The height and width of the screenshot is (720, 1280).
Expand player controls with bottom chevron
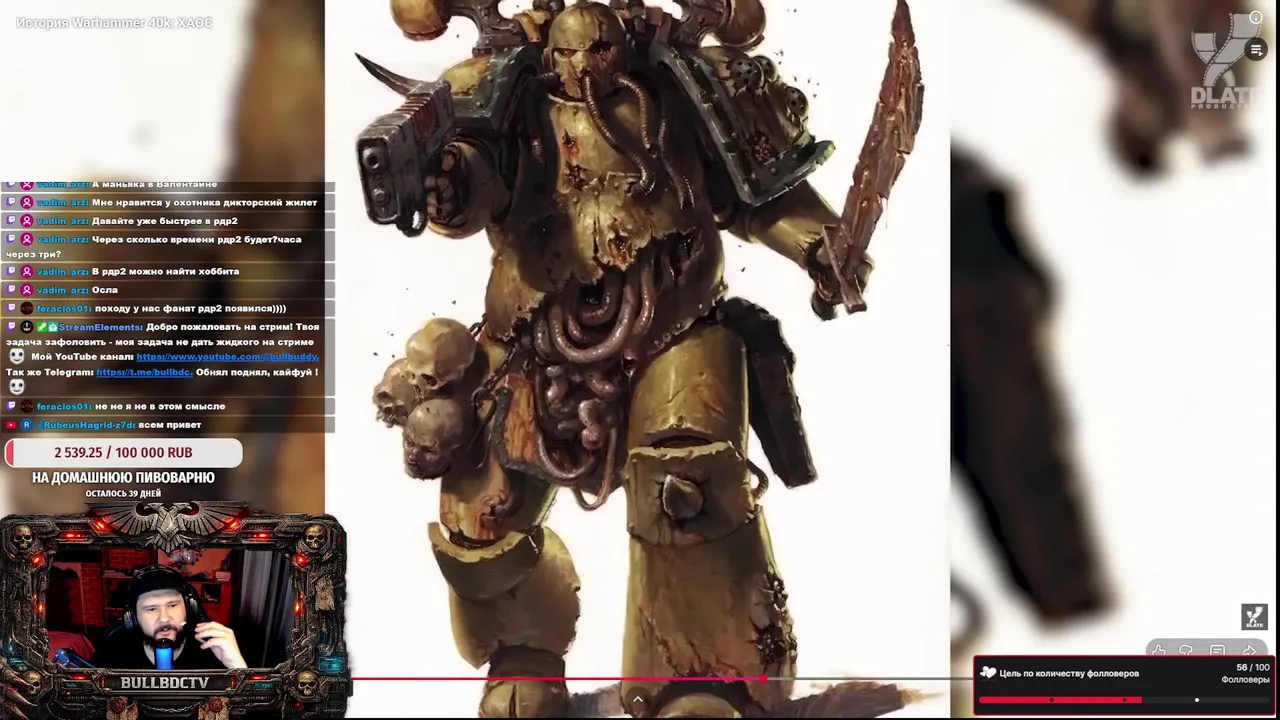tap(637, 699)
